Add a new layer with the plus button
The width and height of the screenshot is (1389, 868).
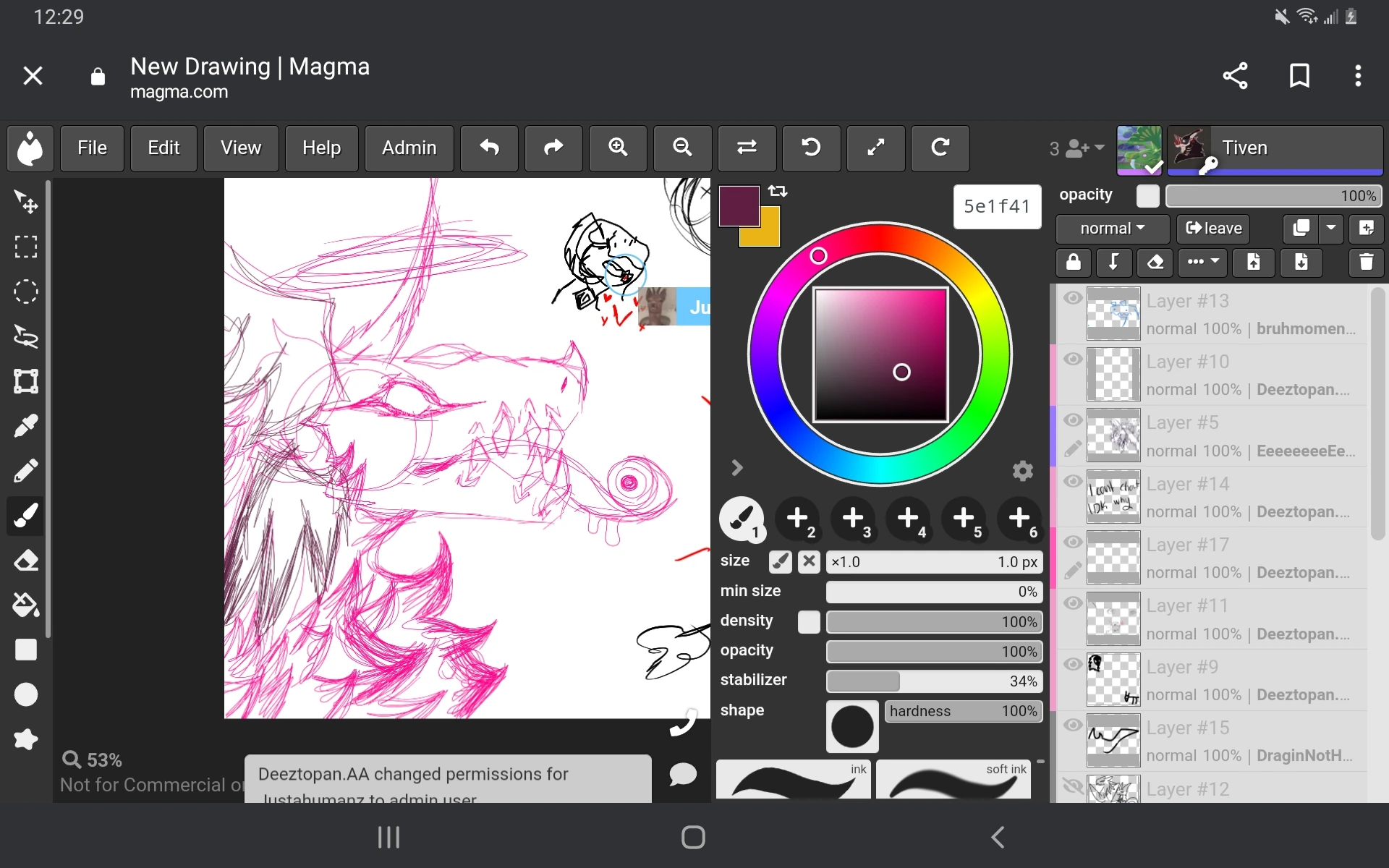point(1367,229)
